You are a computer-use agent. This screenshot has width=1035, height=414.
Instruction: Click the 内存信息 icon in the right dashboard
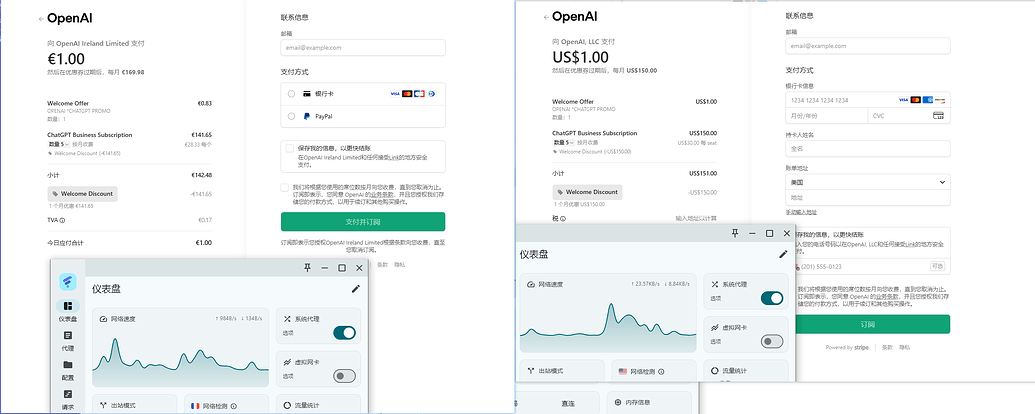(x=618, y=401)
